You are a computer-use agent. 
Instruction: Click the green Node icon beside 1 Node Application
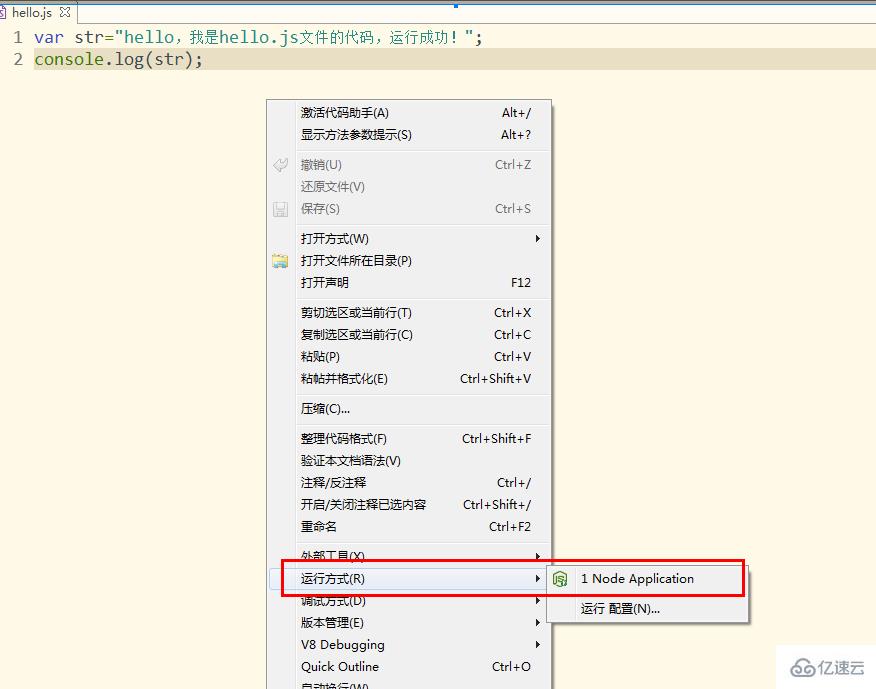(561, 578)
